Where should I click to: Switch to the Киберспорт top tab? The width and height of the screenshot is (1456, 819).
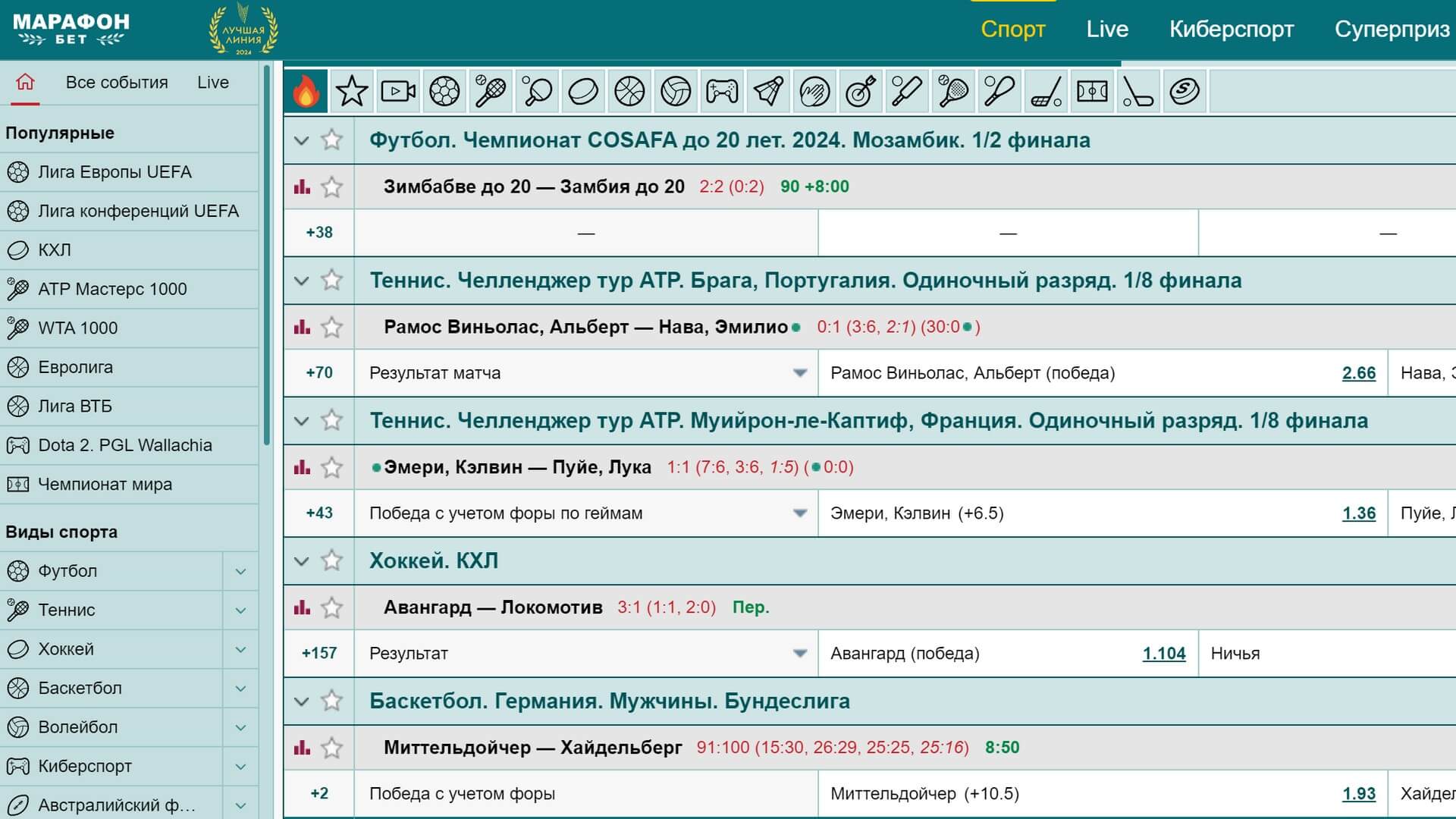[x=1231, y=29]
